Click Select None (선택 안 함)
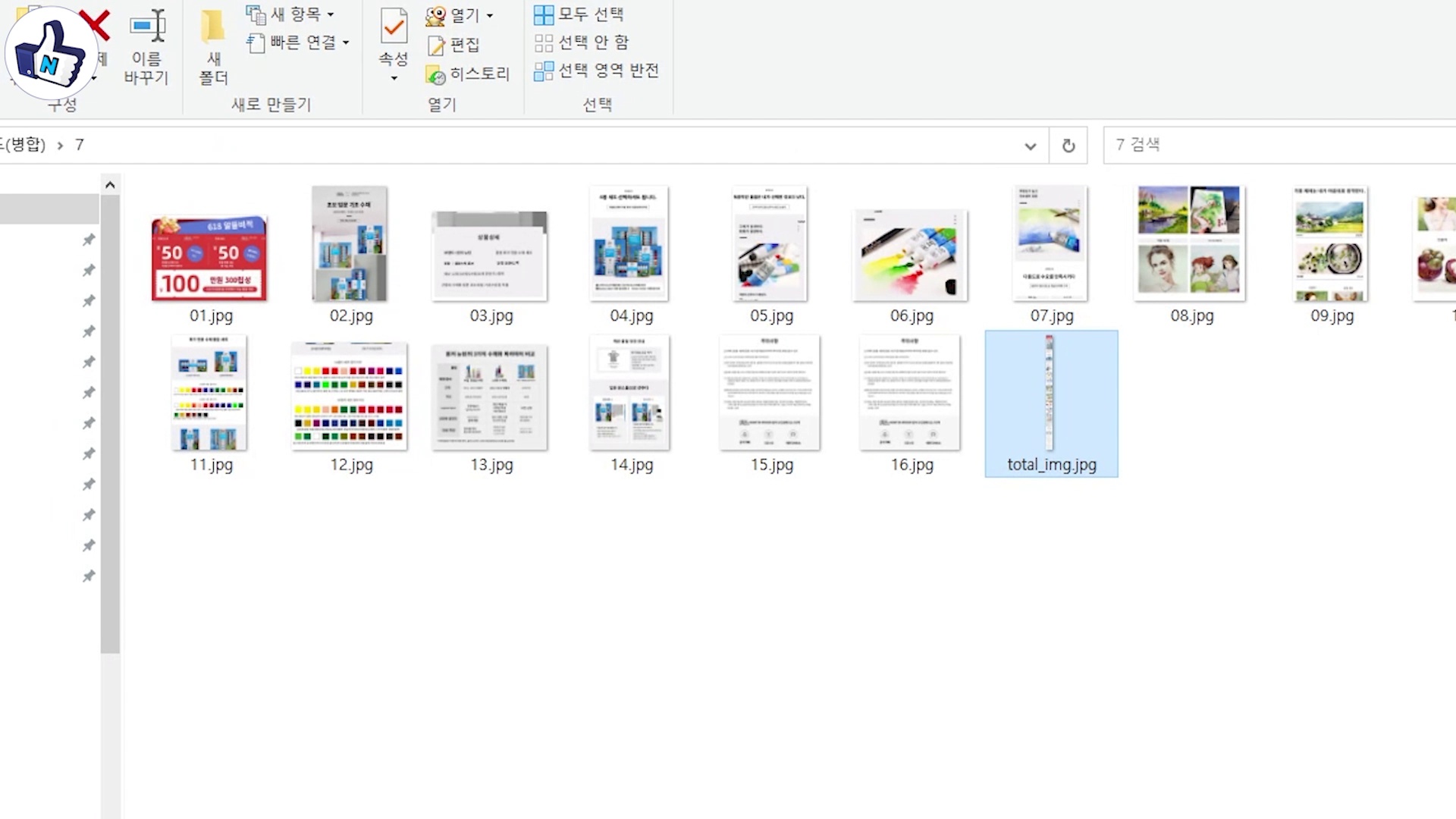The image size is (1456, 819). point(582,42)
